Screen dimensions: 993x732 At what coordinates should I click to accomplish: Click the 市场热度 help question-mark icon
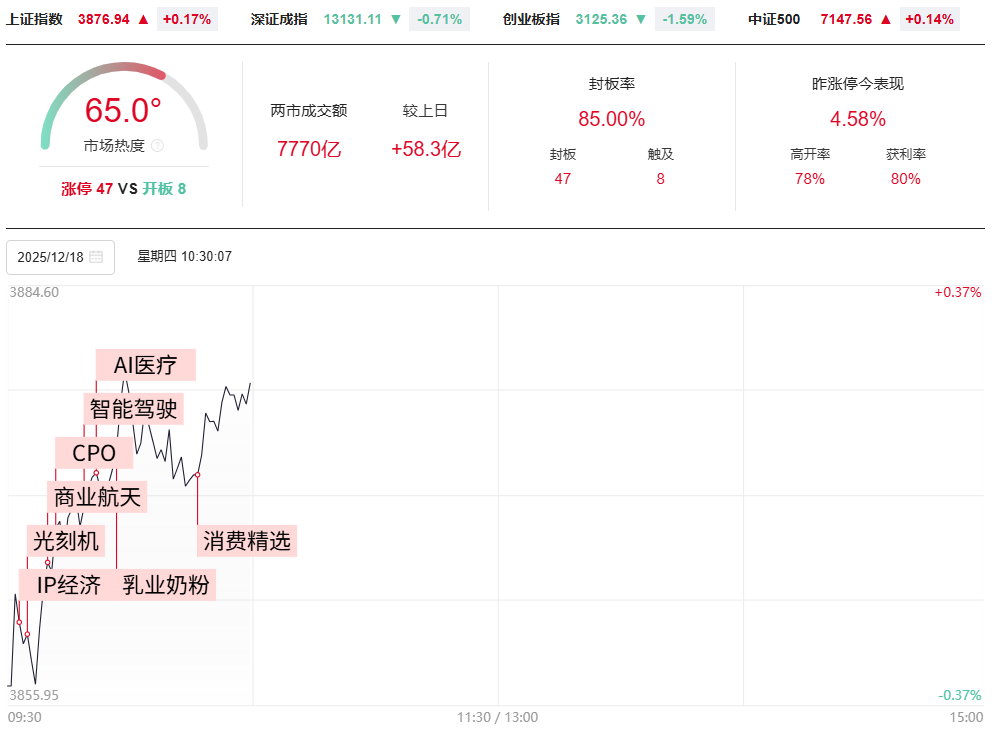(x=157, y=146)
